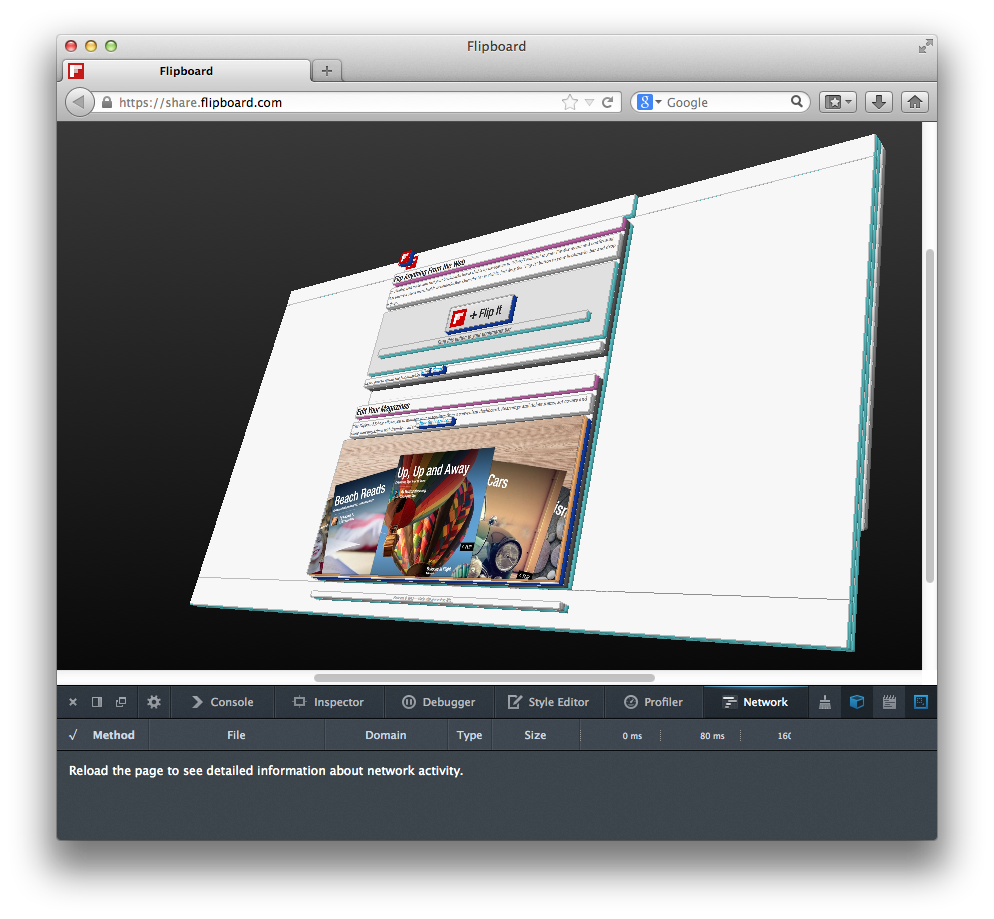Dock developer tools to the side
The width and height of the screenshot is (994, 919).
coord(97,702)
